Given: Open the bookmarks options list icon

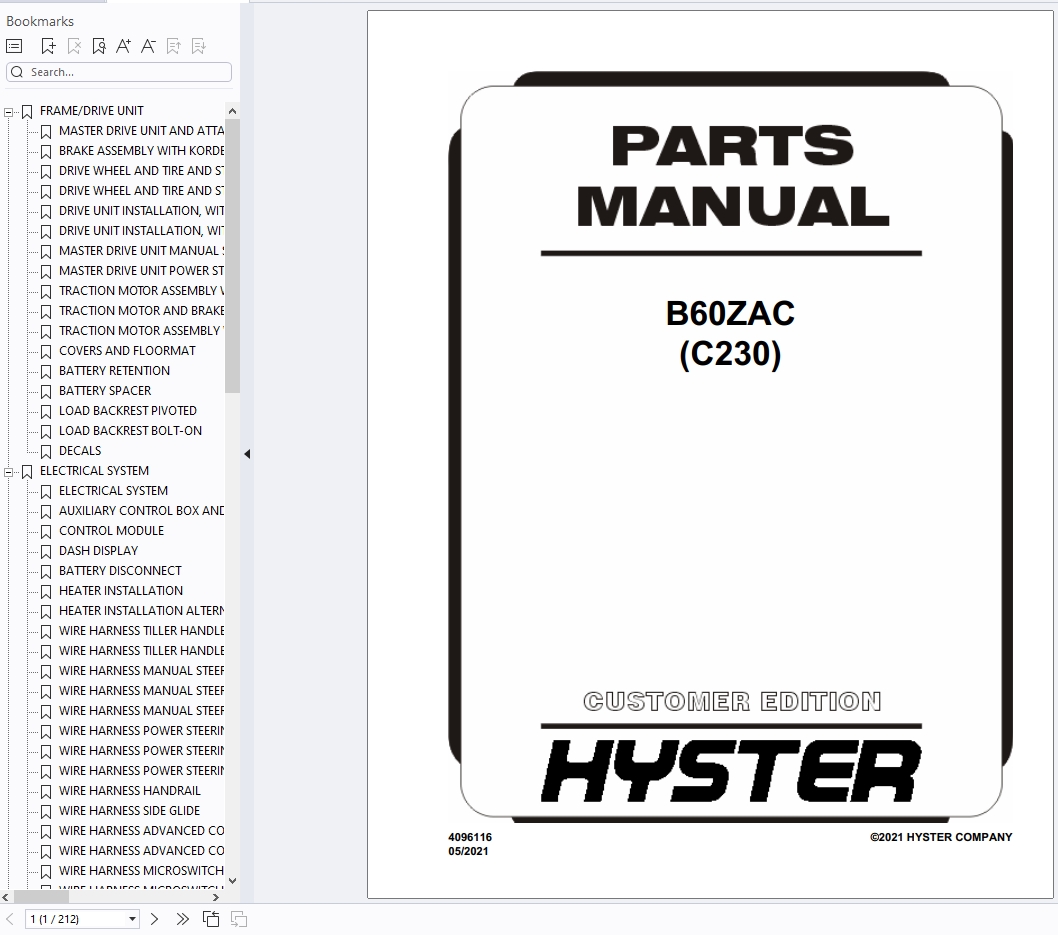Looking at the screenshot, I should pyautogui.click(x=14, y=46).
